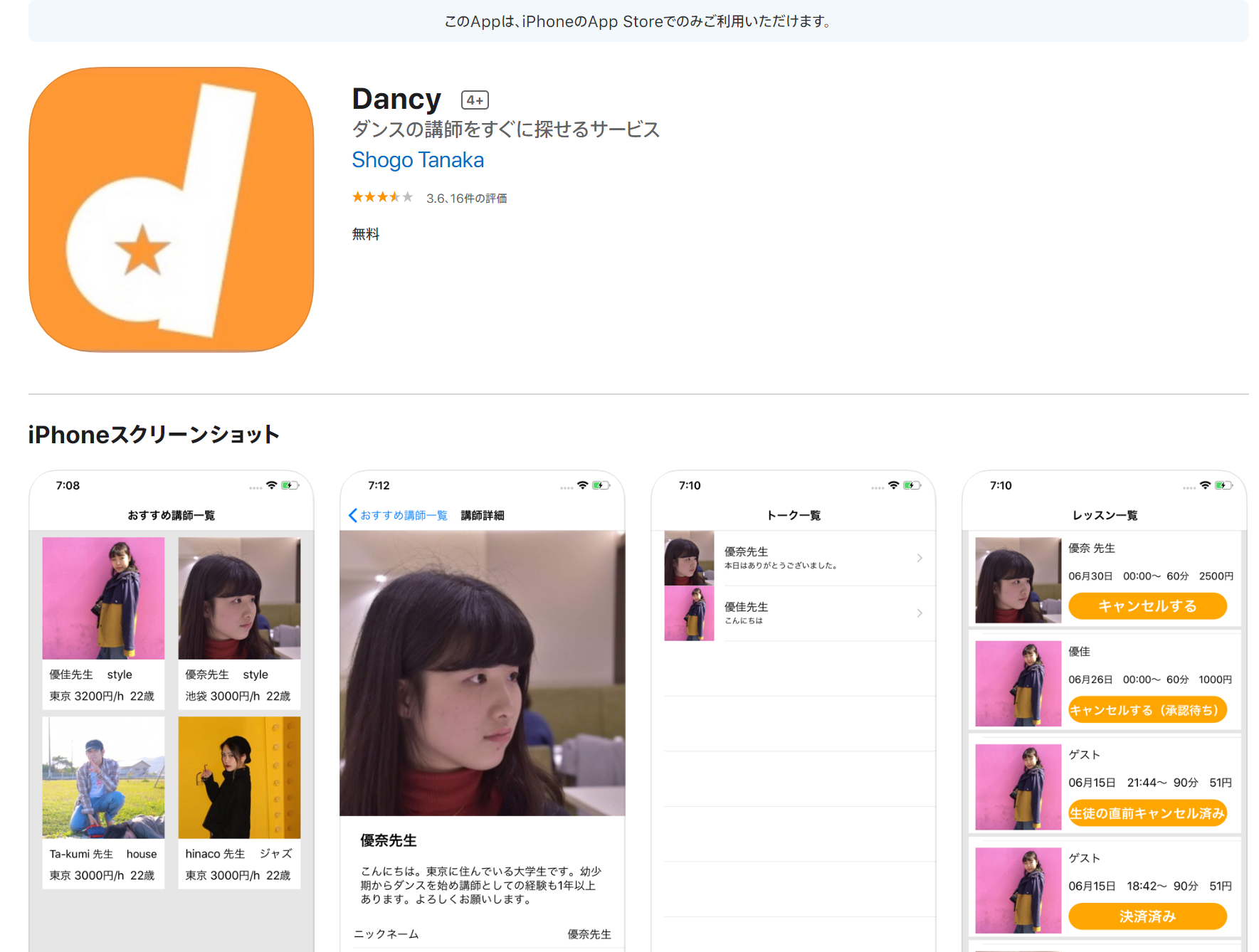Click 優佳先生 avatar in talk list
Viewport: 1259px width, 952px height.
(x=689, y=613)
